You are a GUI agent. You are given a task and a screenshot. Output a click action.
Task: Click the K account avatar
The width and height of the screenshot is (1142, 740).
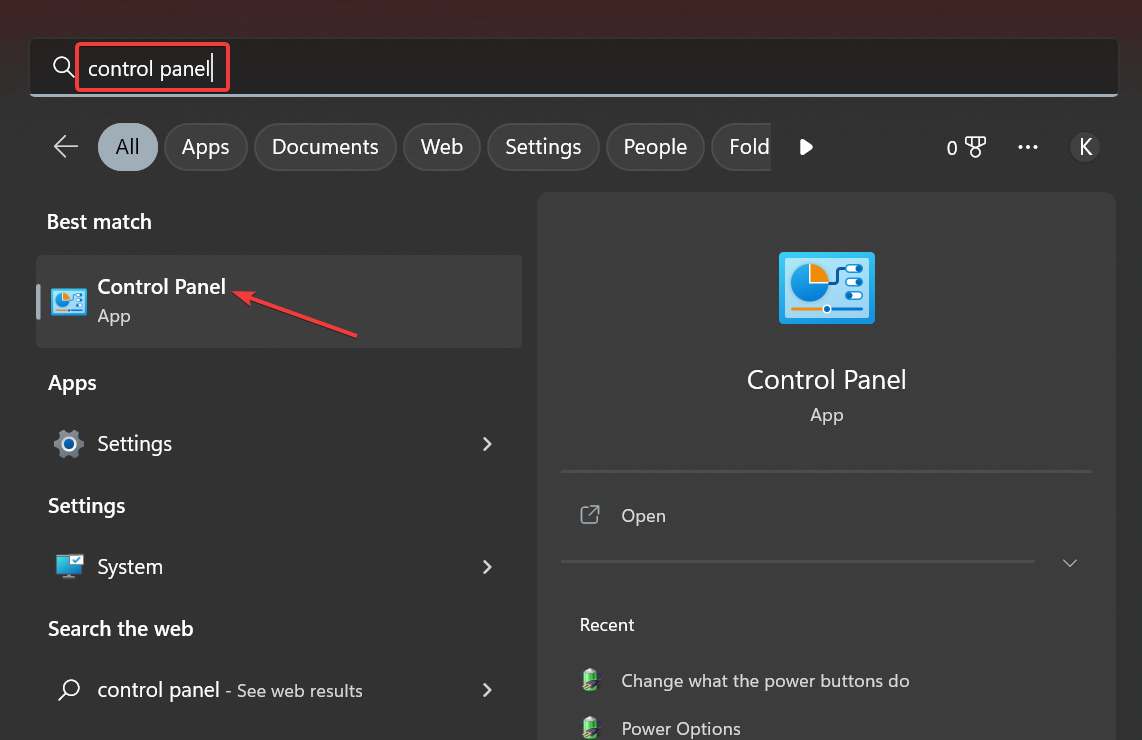1084,147
